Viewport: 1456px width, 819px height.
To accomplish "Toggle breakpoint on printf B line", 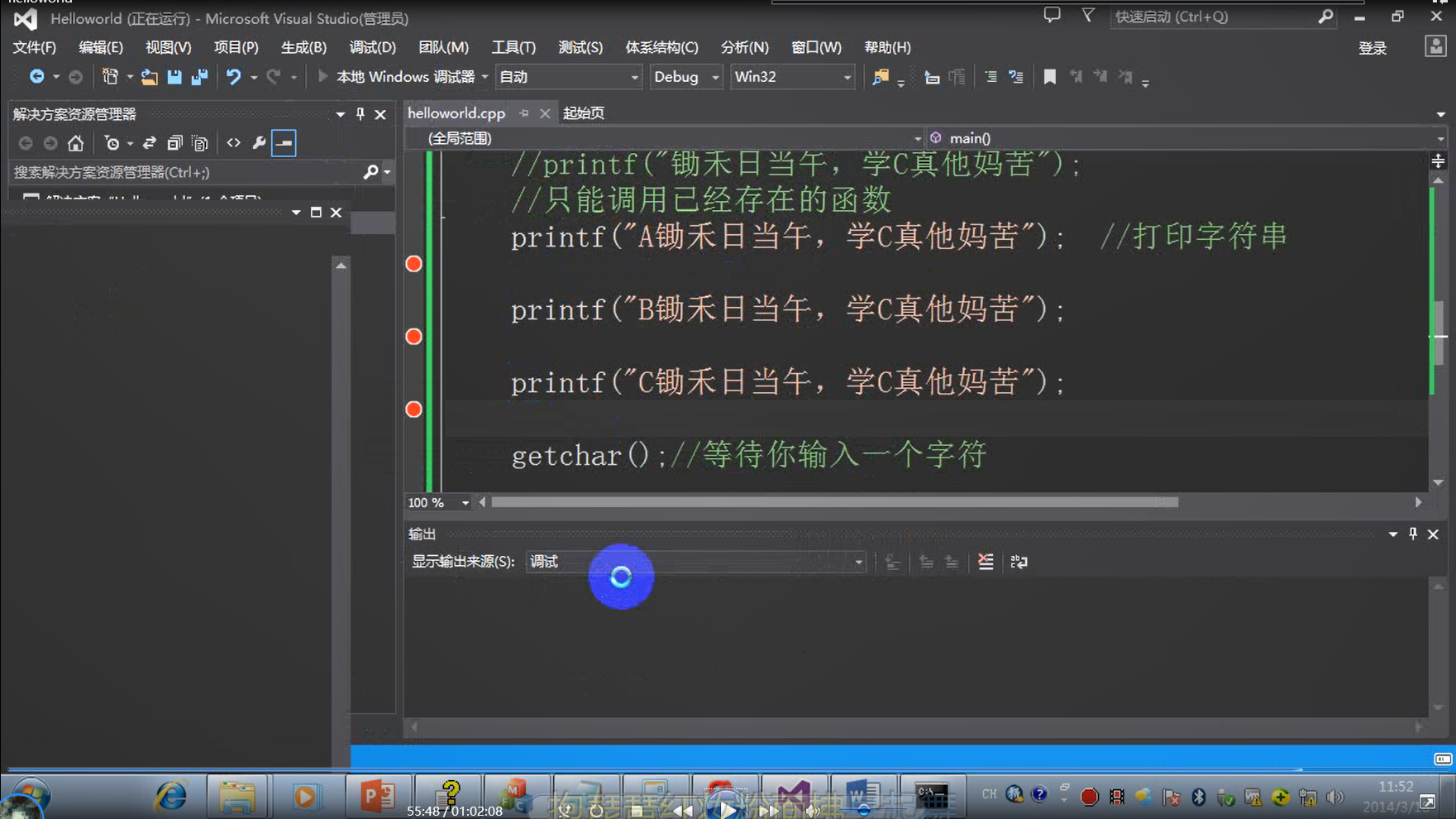I will pyautogui.click(x=414, y=337).
